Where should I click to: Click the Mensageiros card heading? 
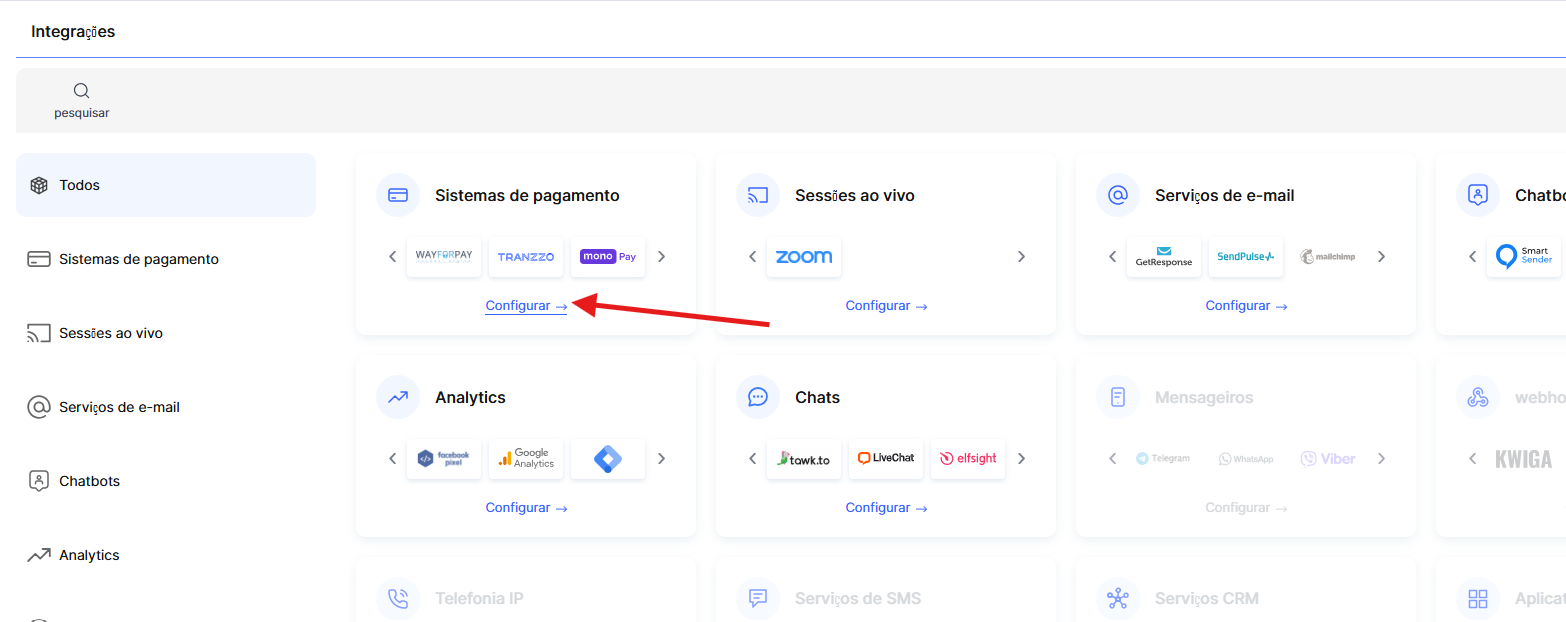pyautogui.click(x=1204, y=397)
